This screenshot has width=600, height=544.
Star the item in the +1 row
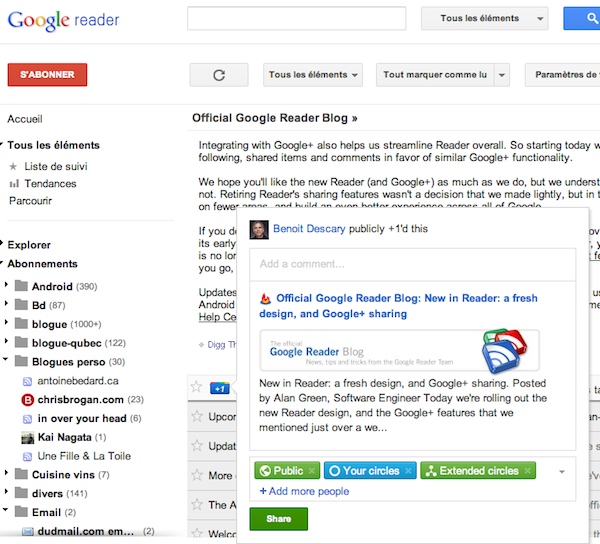[197, 387]
